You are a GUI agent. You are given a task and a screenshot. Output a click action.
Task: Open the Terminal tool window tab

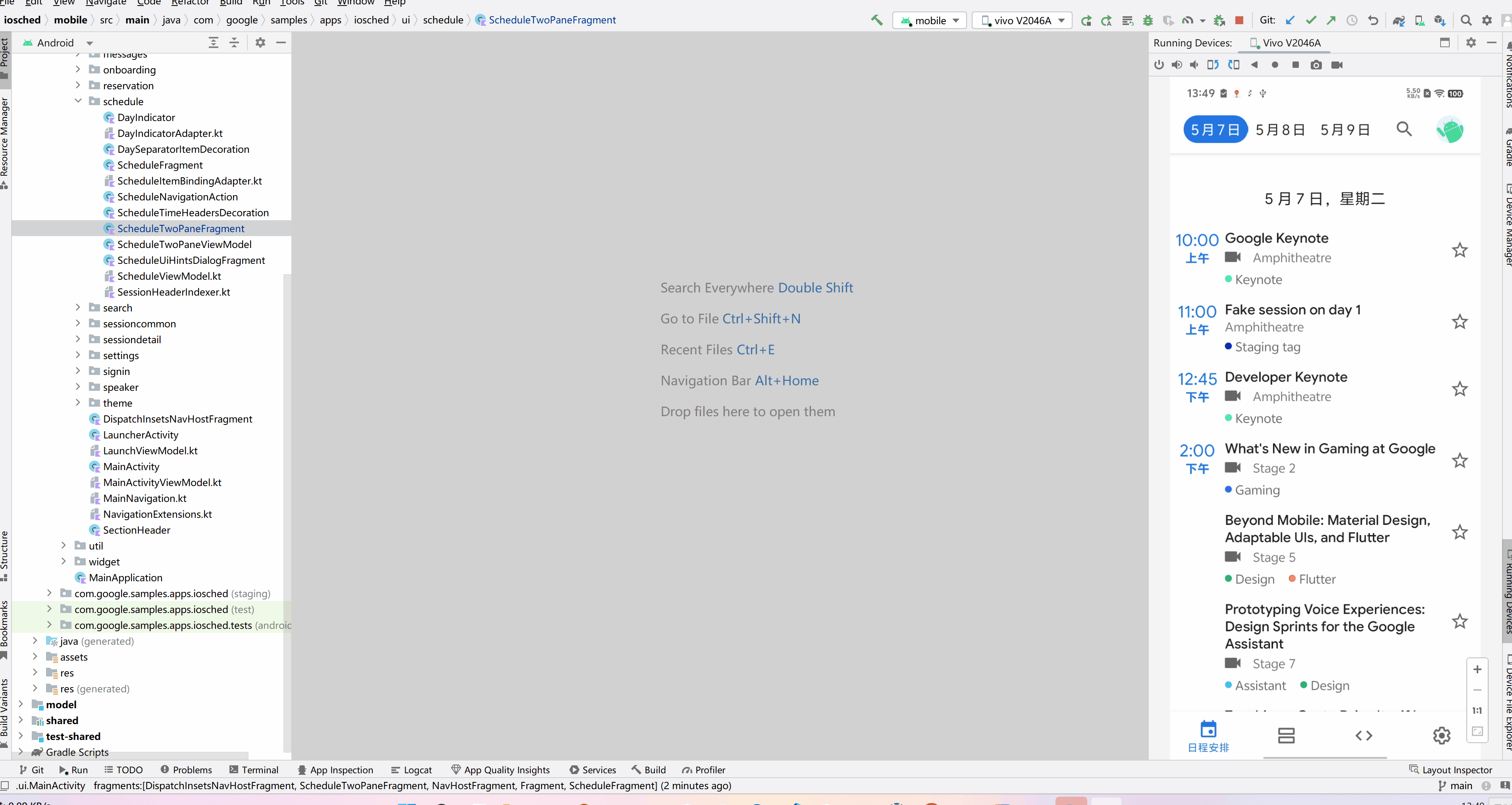point(254,770)
